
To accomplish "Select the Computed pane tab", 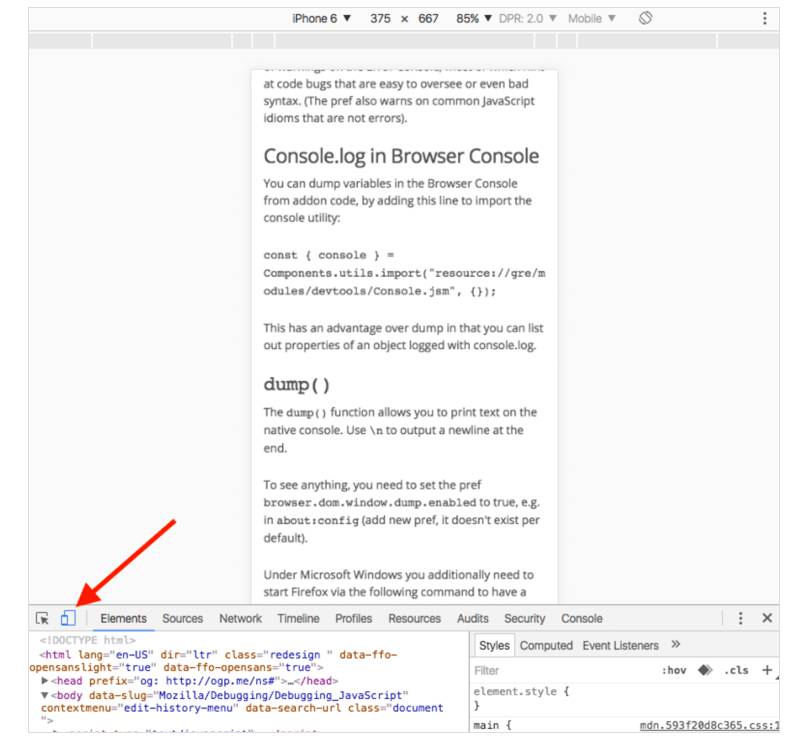I will click(546, 645).
